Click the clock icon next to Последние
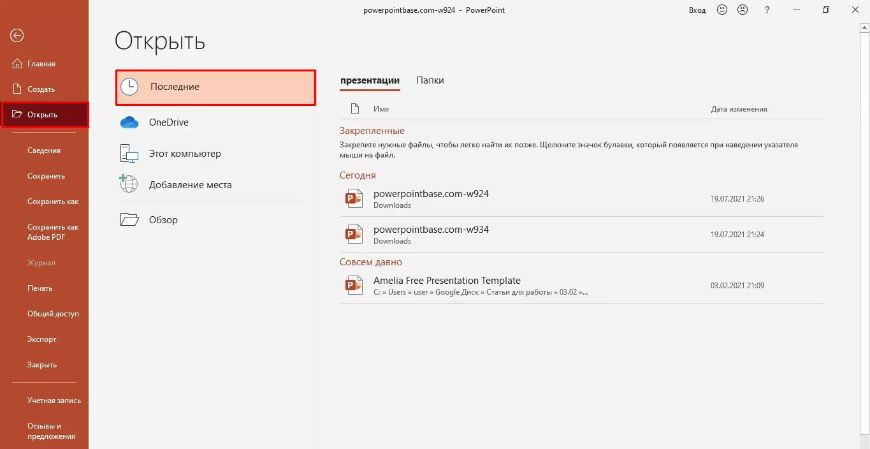 click(x=129, y=87)
